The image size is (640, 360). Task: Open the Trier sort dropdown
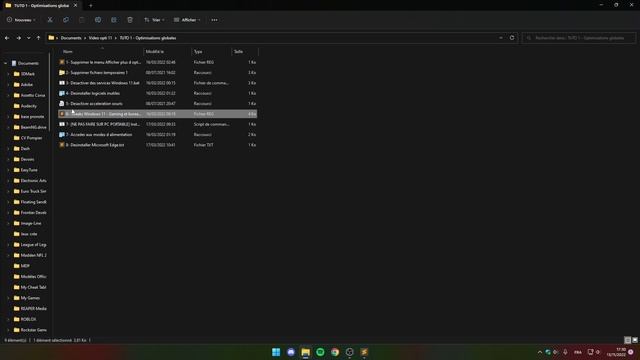(154, 20)
